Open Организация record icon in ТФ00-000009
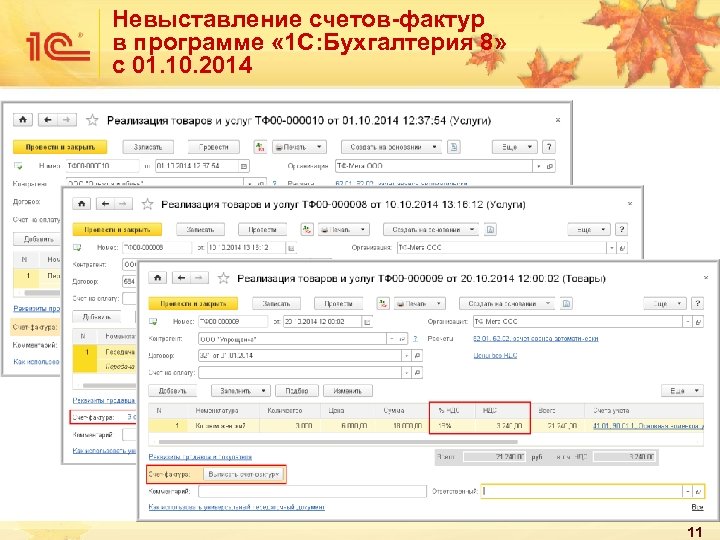The image size is (720, 540). tap(698, 322)
